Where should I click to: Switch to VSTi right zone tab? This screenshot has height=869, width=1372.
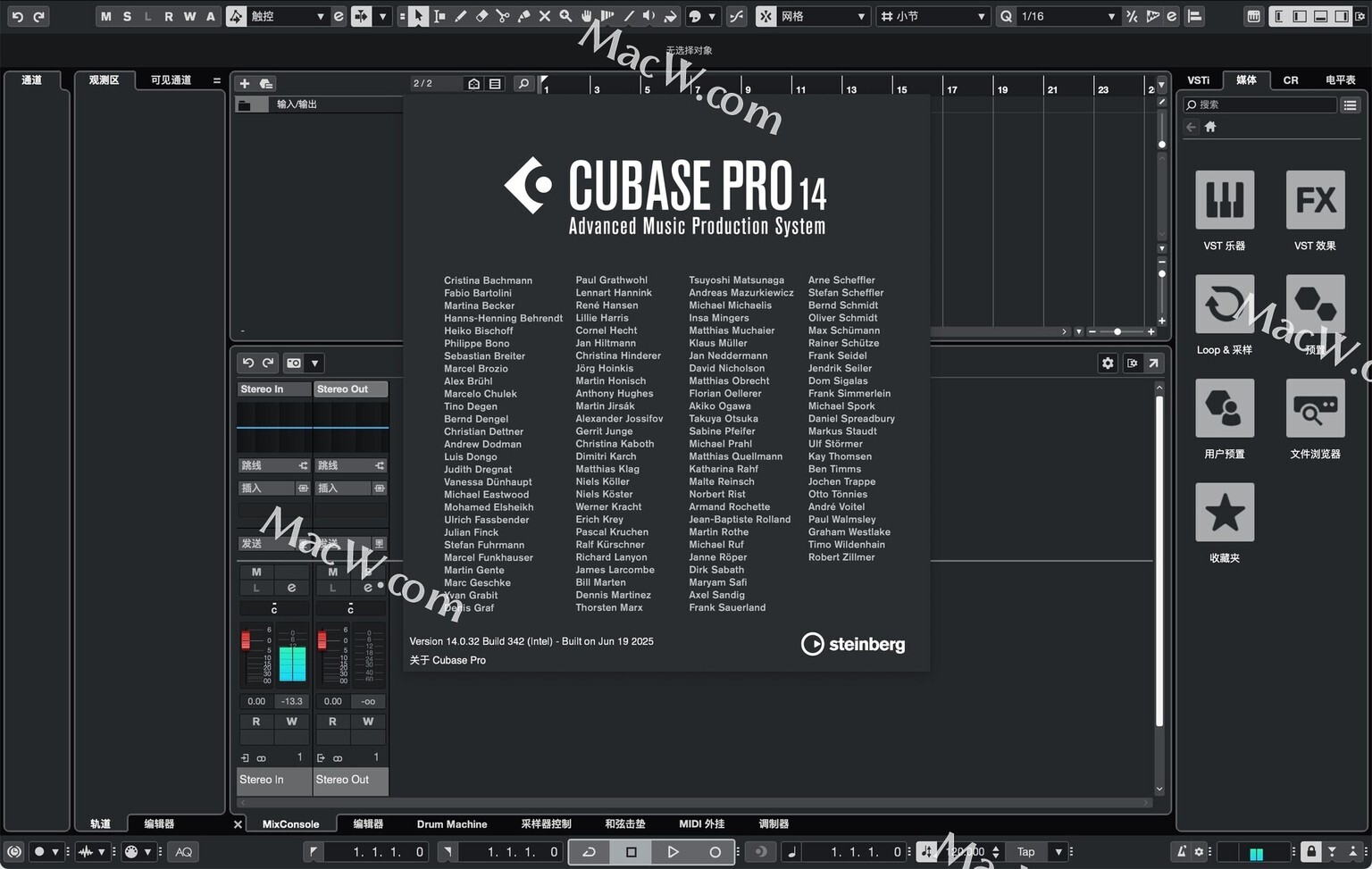1199,79
